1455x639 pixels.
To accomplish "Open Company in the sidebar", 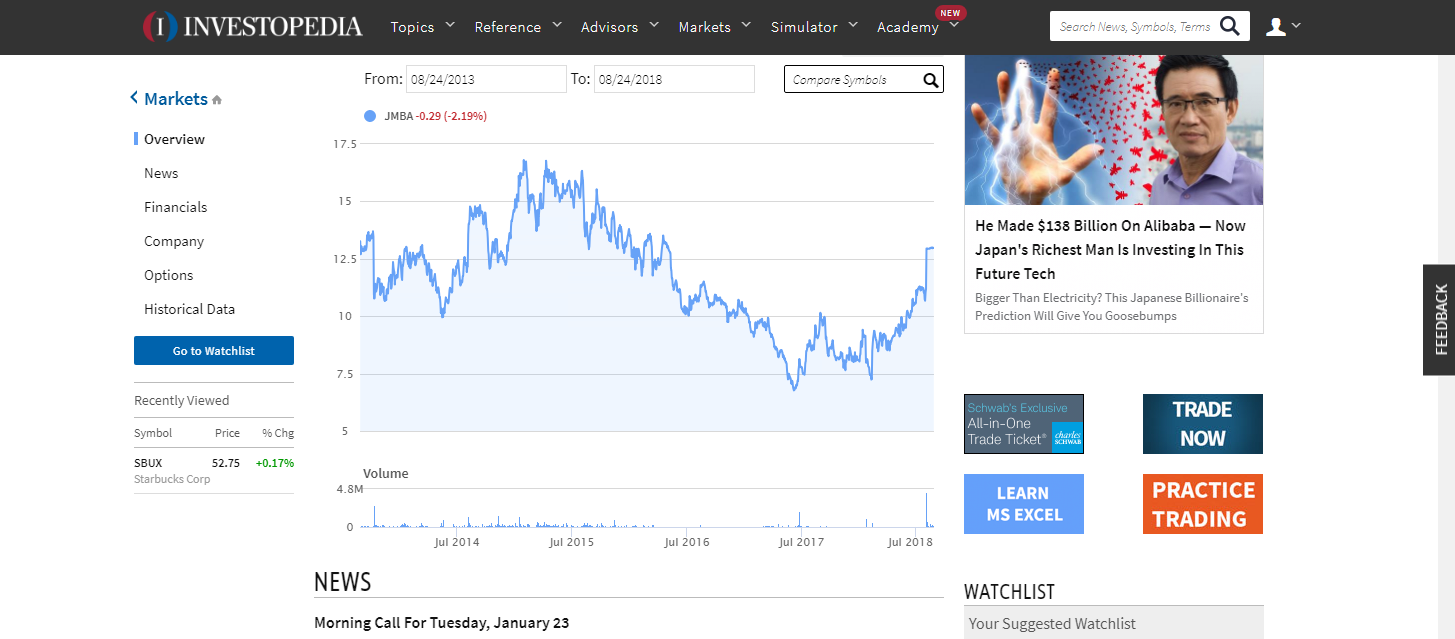I will point(174,241).
